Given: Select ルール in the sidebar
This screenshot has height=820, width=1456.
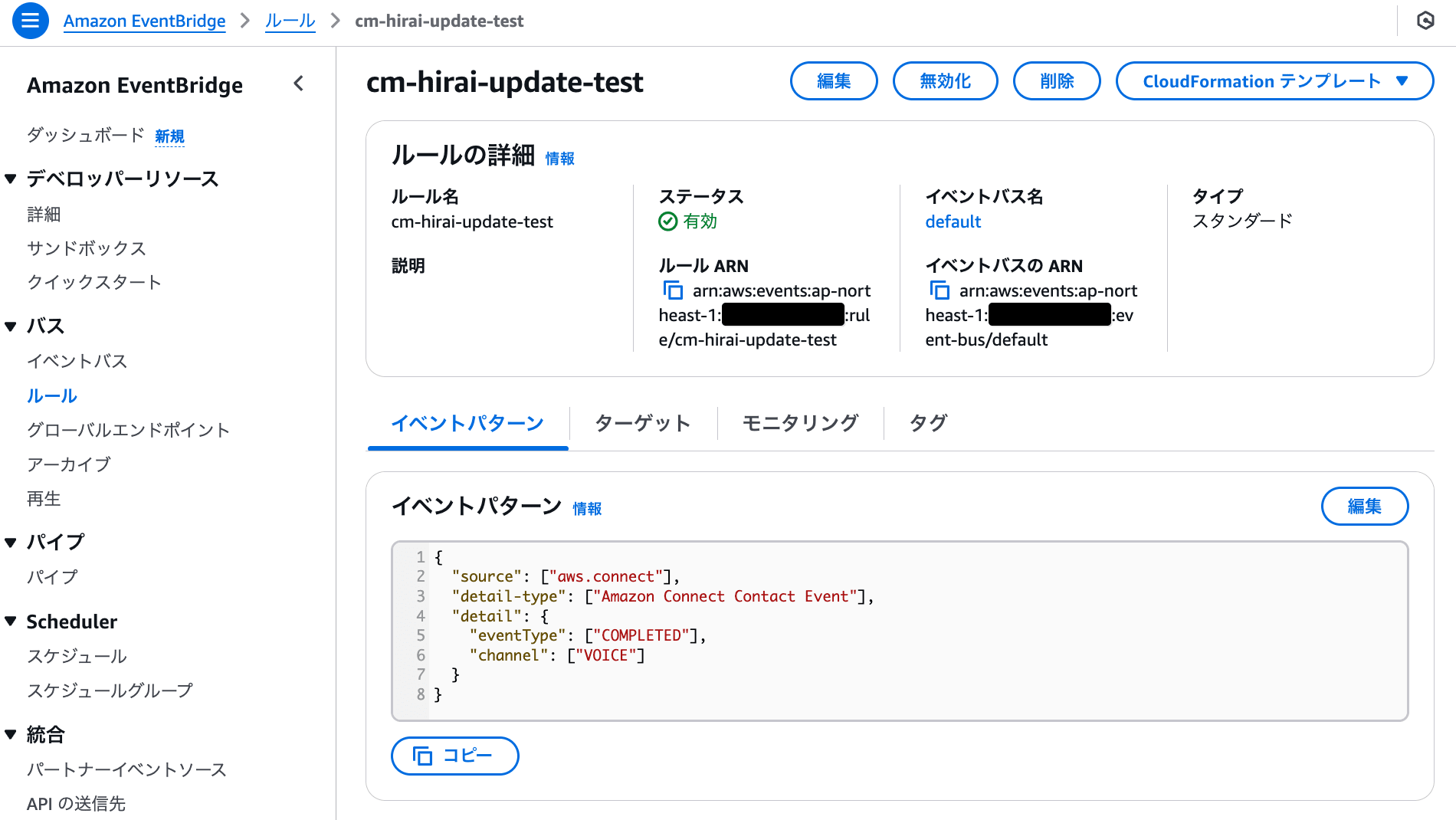Looking at the screenshot, I should (x=52, y=396).
